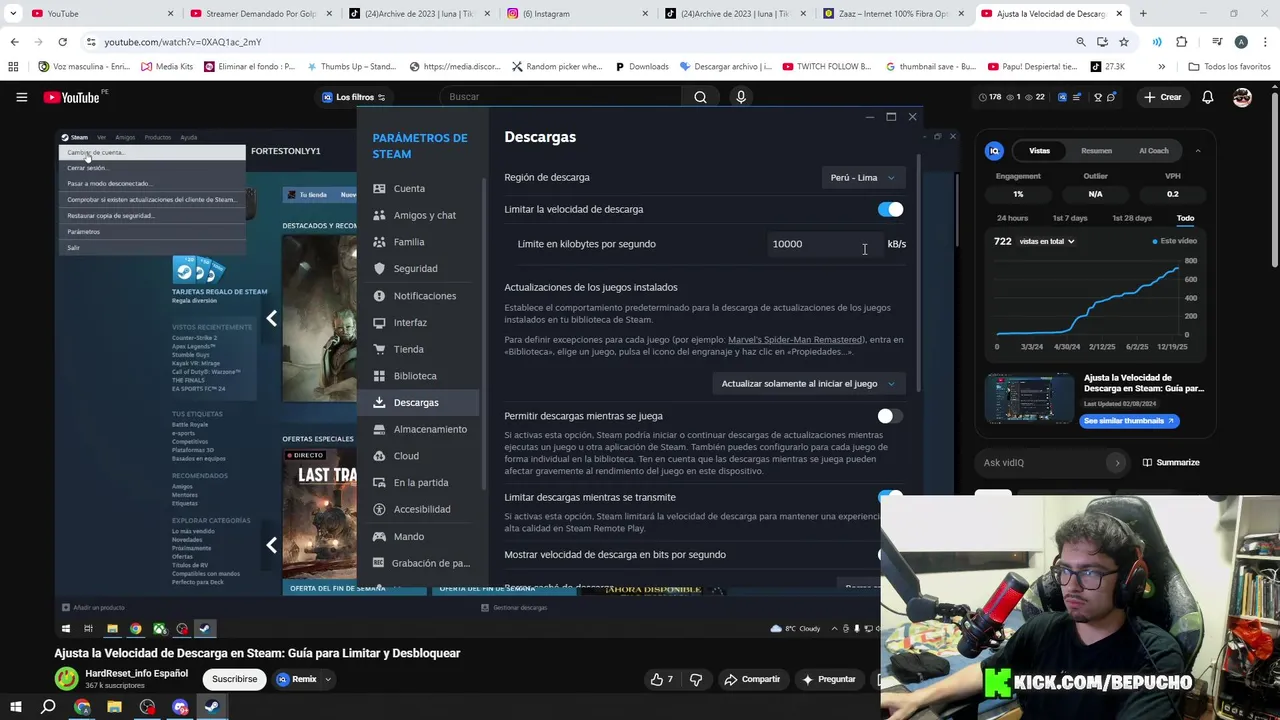
Task: Open YouTube notifications bell
Action: (1208, 97)
